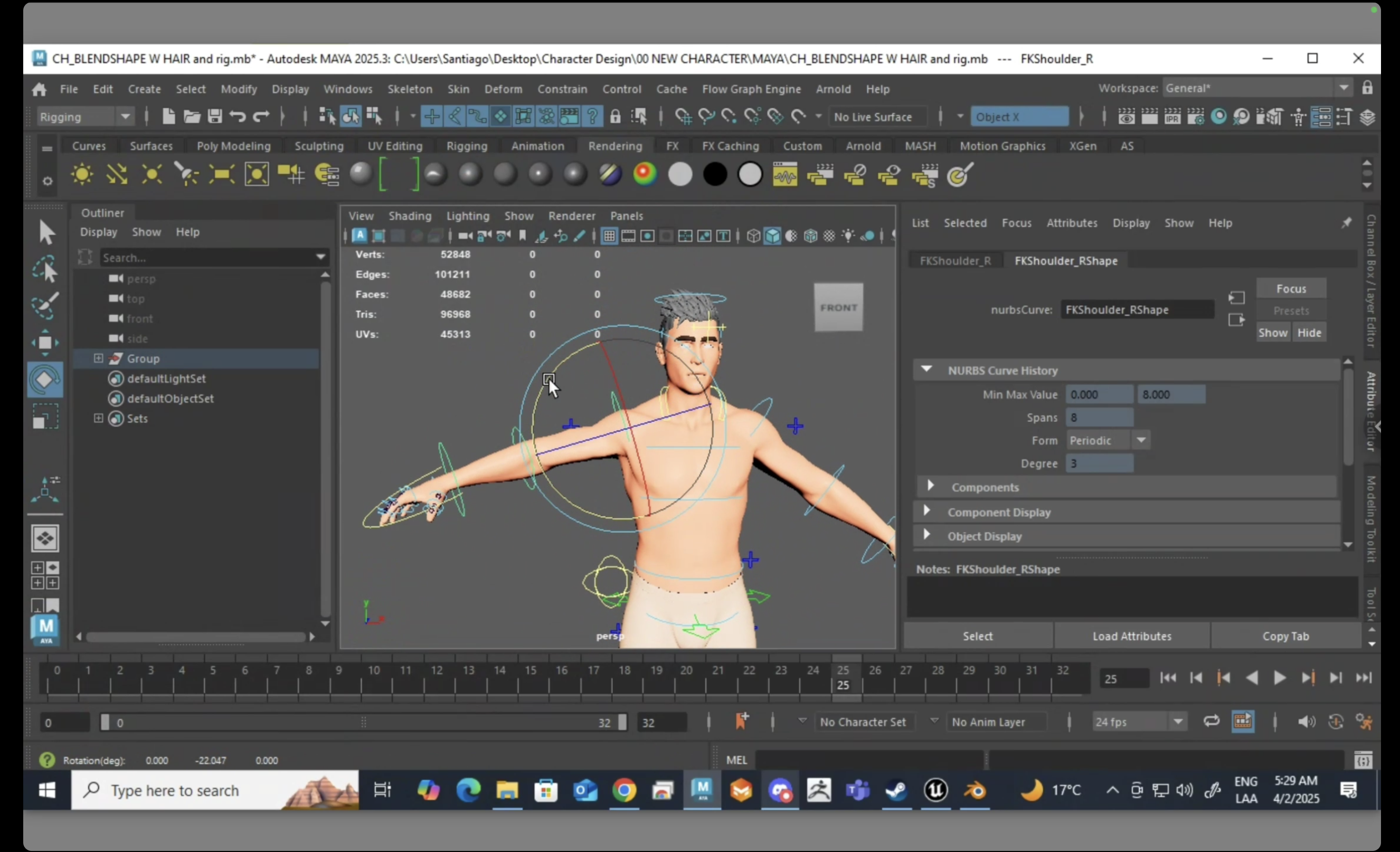Create a directional light from shelf

pos(117,174)
